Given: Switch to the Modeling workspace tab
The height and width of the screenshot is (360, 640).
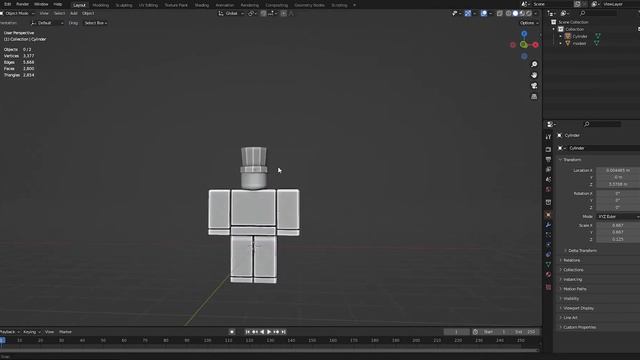Looking at the screenshot, I should point(100,5).
